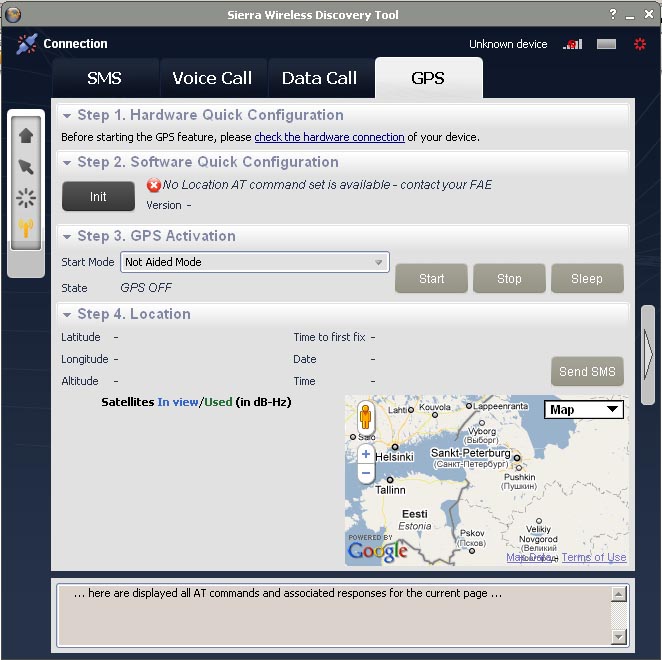Screen dimensions: 662x660
Task: Open the Map type dropdown
Action: 584,410
